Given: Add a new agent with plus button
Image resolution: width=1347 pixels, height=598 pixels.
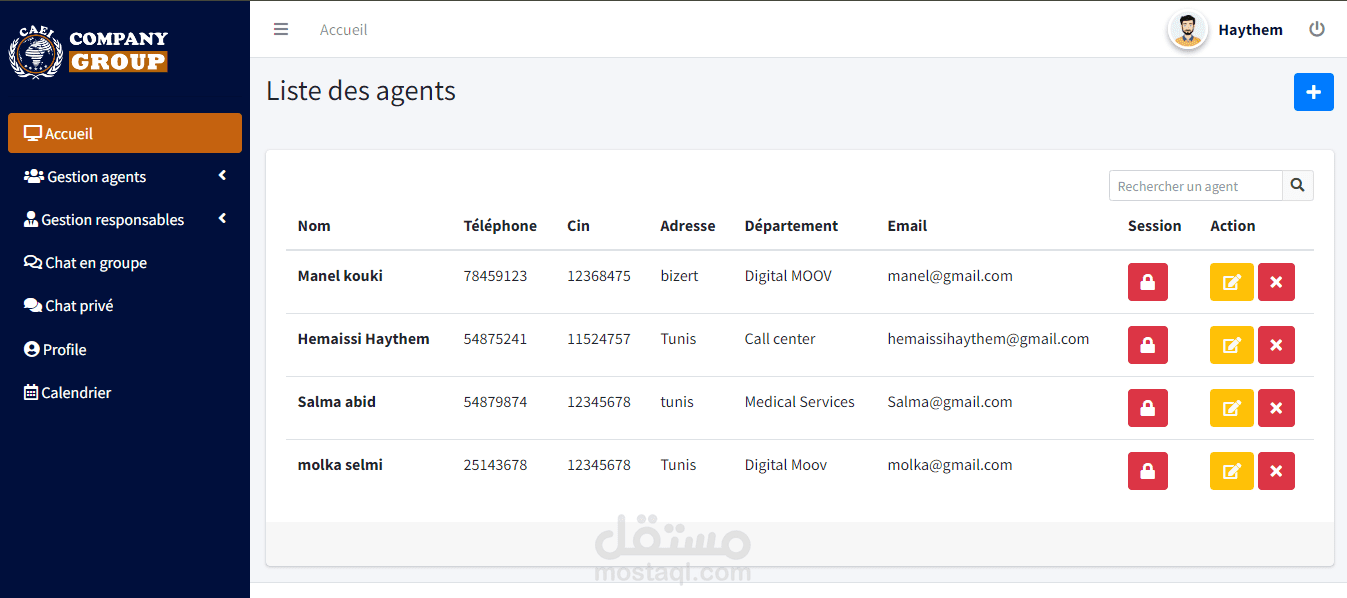Looking at the screenshot, I should pyautogui.click(x=1314, y=92).
